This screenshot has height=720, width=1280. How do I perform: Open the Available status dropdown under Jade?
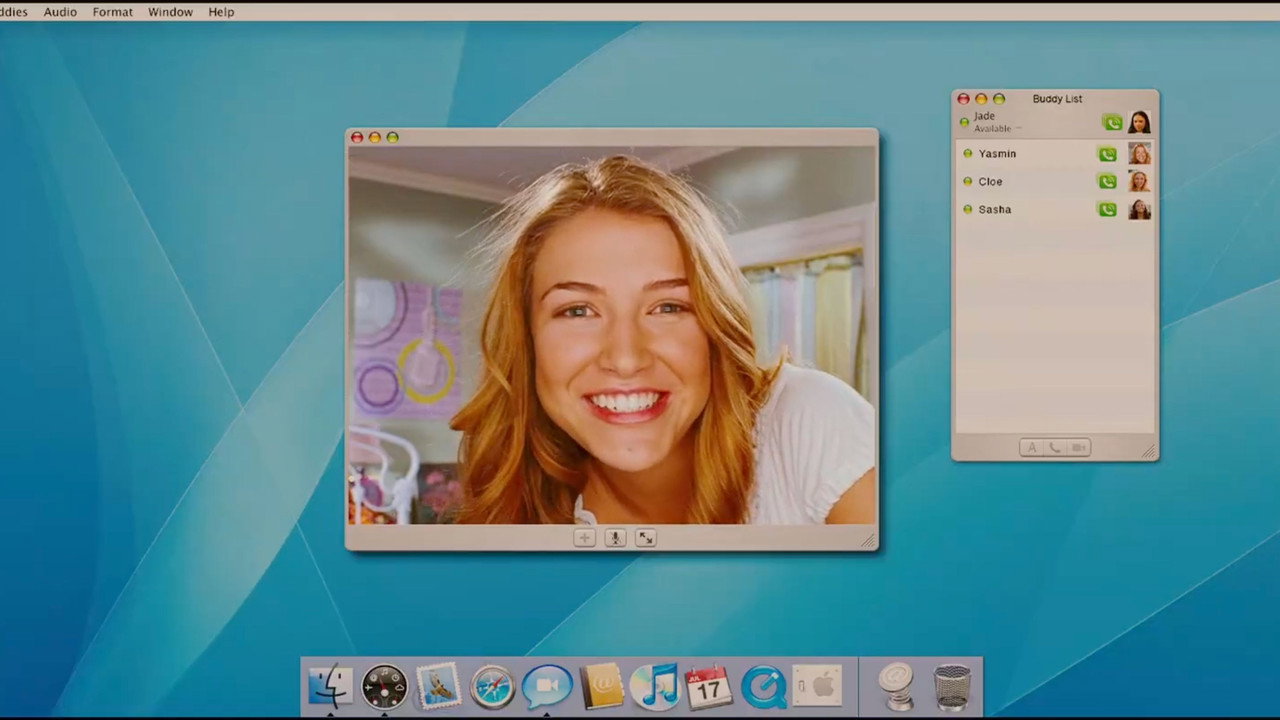click(x=998, y=129)
